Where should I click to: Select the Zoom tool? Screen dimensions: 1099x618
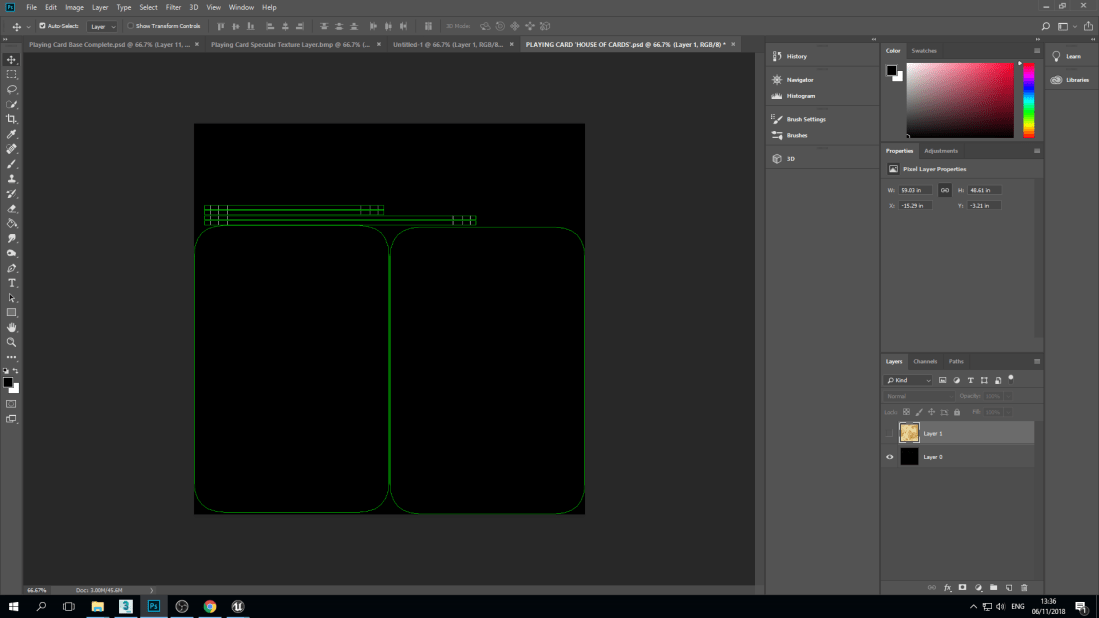point(12,340)
